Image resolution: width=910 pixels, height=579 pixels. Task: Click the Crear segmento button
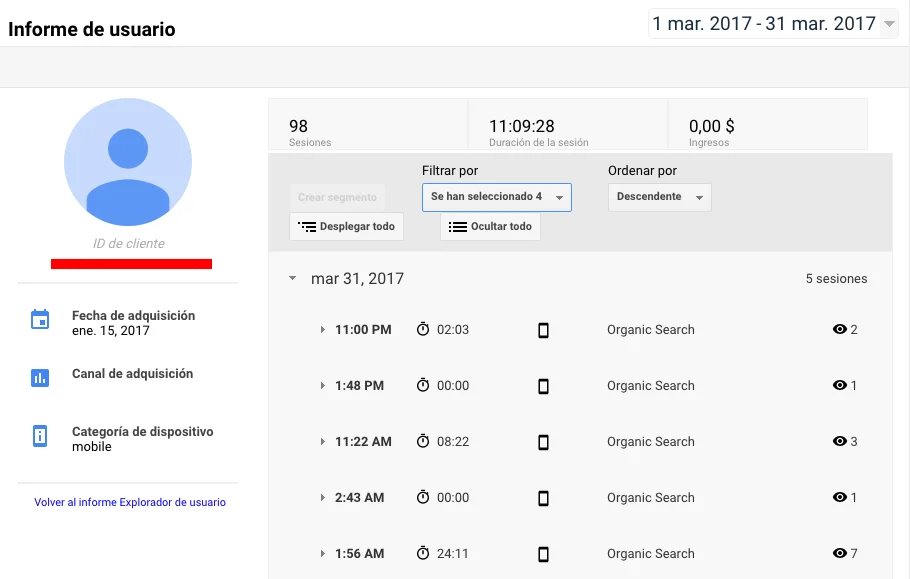pos(337,197)
